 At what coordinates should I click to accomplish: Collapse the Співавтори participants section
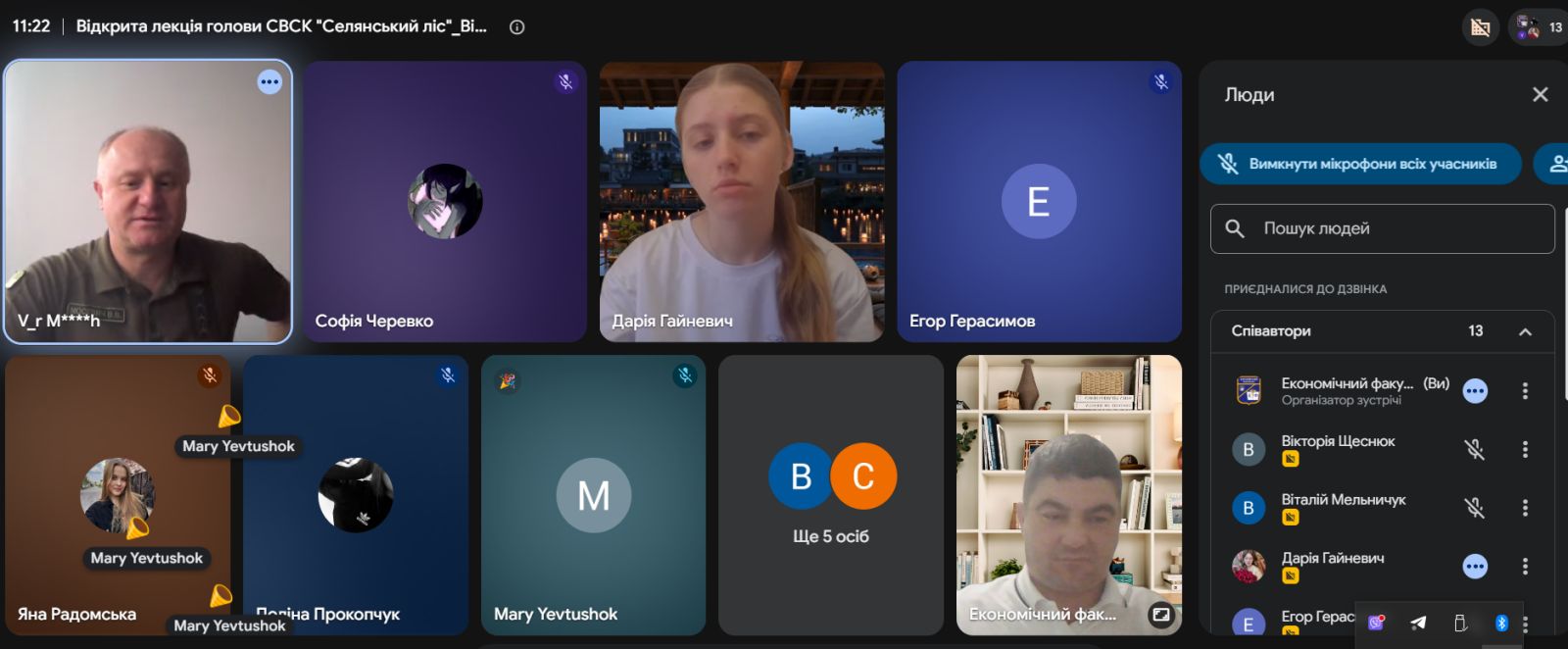[1525, 331]
